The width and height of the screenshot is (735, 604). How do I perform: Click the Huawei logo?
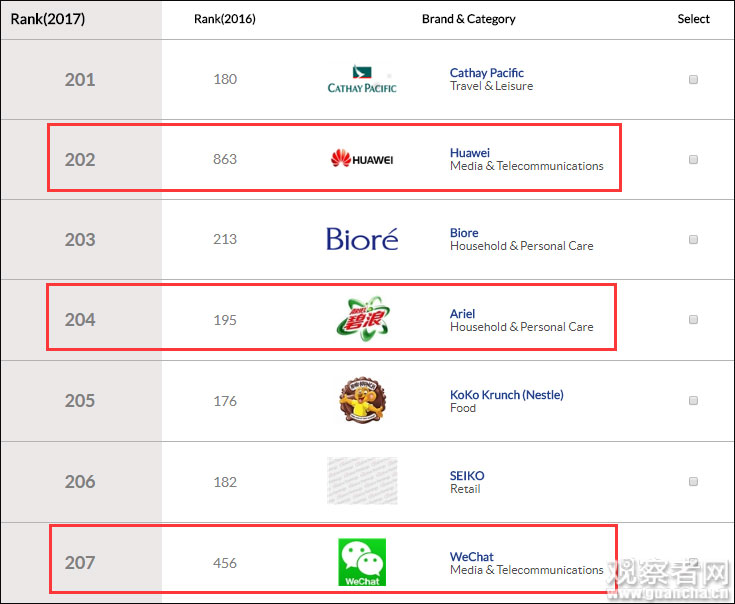point(362,159)
